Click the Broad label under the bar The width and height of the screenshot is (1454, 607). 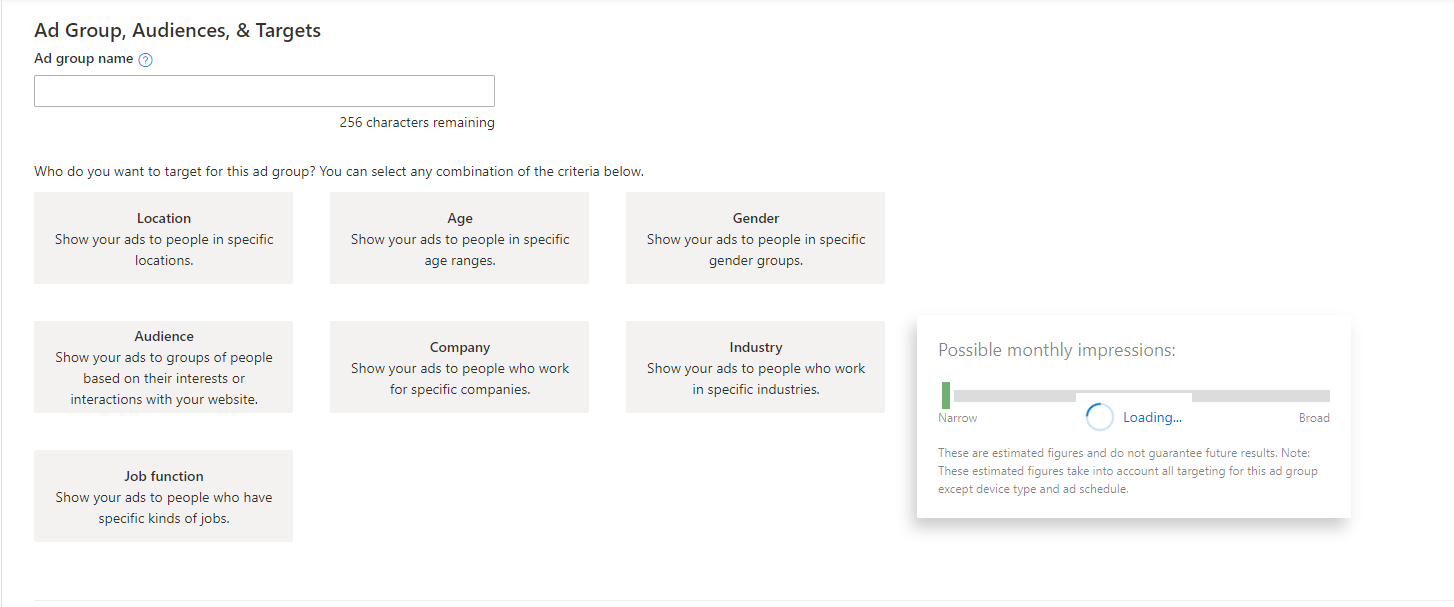pyautogui.click(x=1314, y=418)
